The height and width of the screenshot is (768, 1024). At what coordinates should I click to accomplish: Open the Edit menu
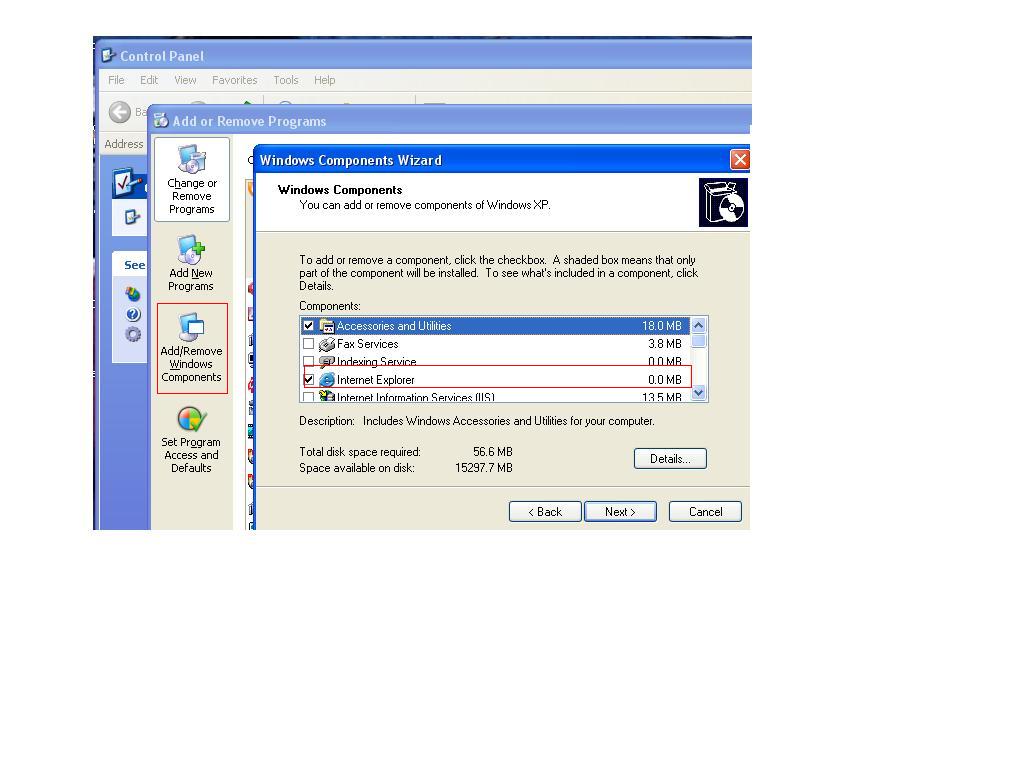click(149, 80)
